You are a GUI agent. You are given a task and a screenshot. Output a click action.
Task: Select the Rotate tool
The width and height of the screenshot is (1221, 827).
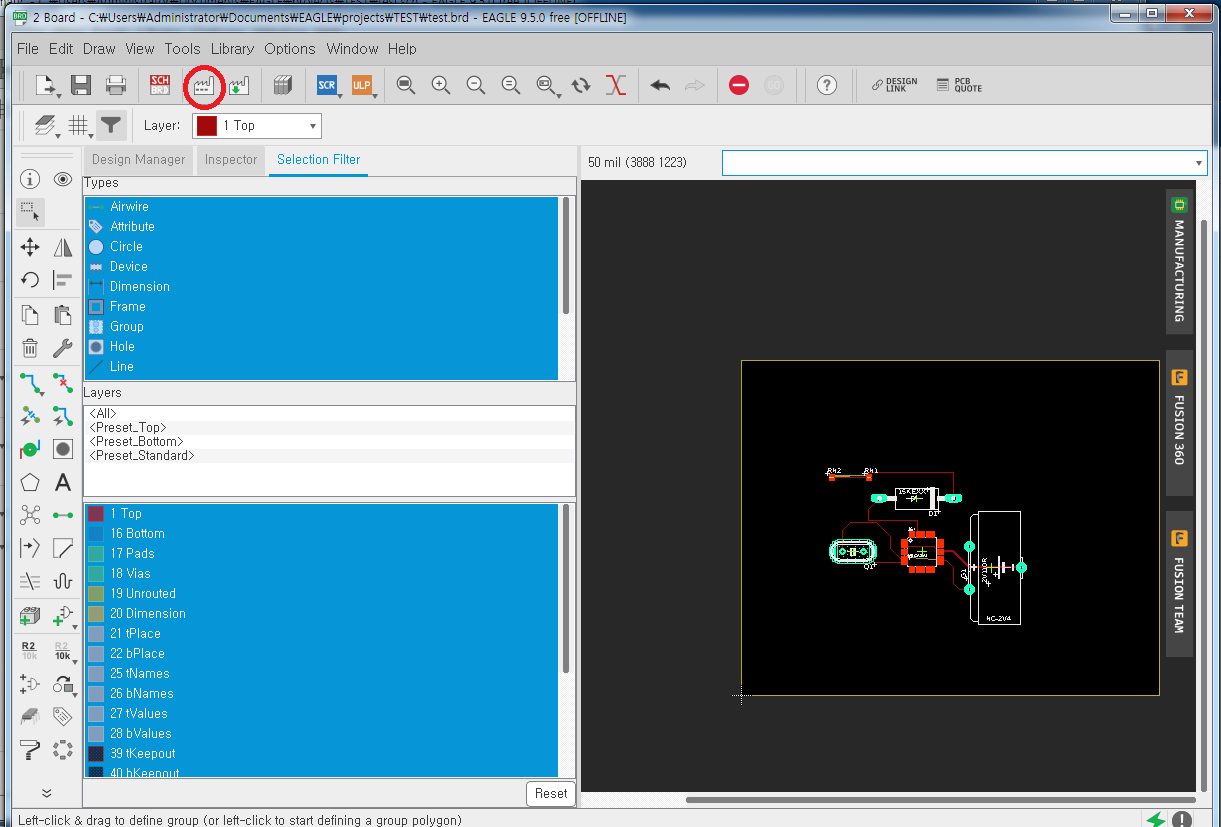[x=30, y=281]
